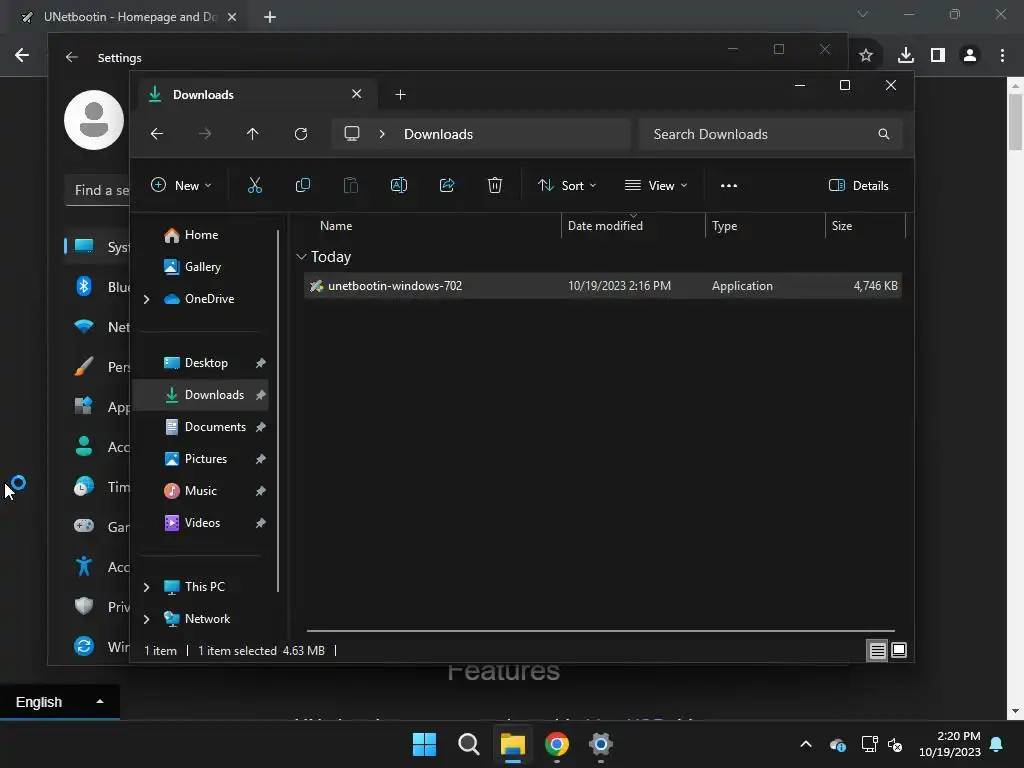Click the Downloads breadcrumb in the address bar
The width and height of the screenshot is (1024, 768).
438,134
